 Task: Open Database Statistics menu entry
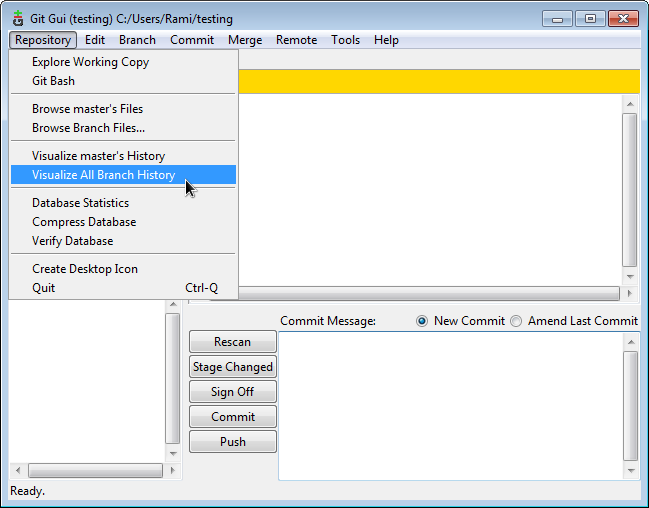(80, 203)
